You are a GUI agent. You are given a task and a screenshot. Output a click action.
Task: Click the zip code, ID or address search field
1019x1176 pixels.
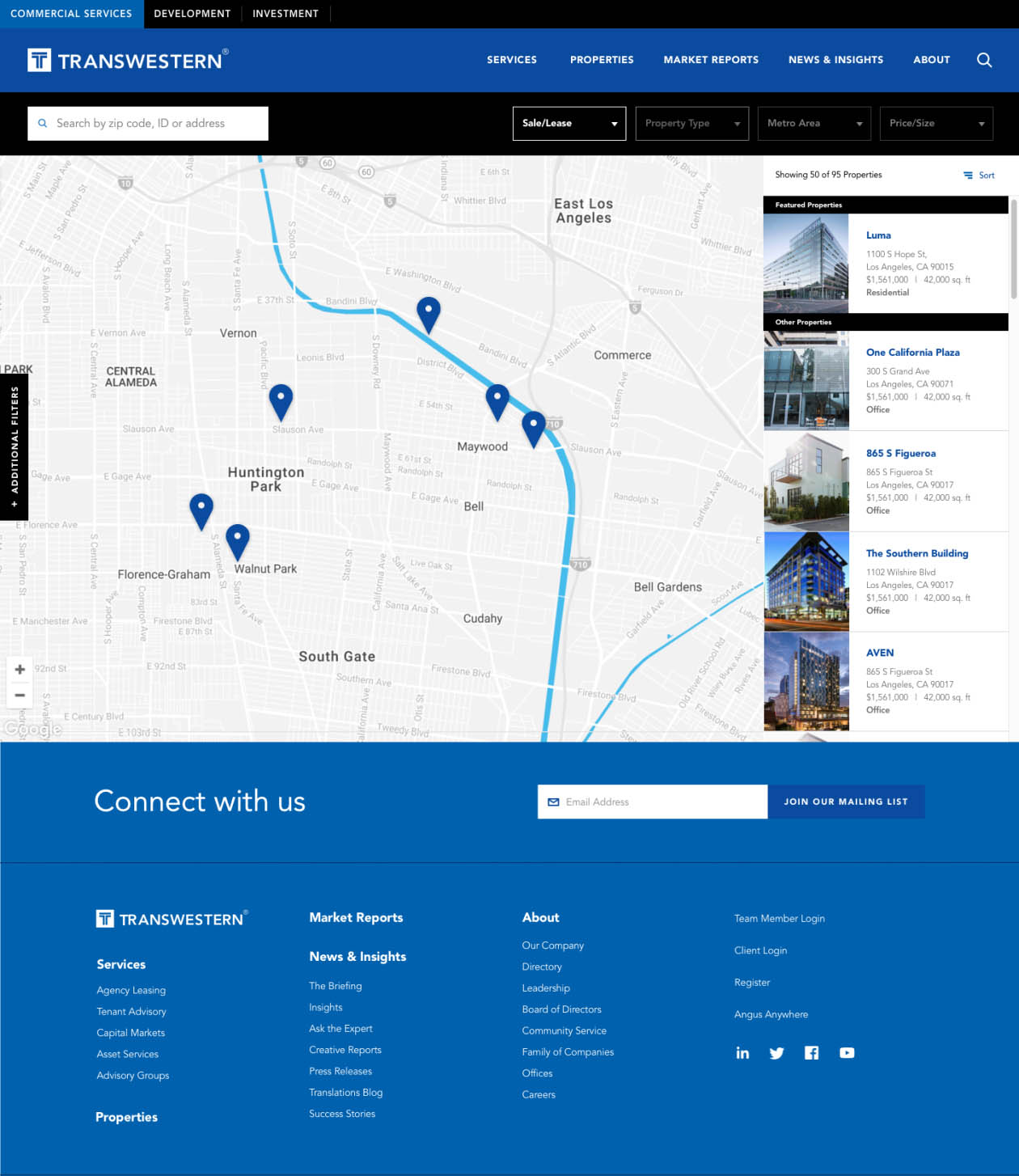tap(148, 124)
